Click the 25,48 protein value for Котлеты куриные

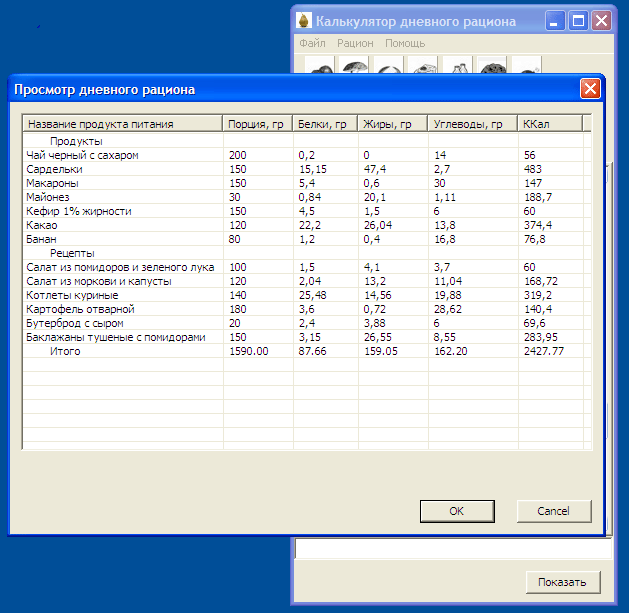[x=312, y=295]
